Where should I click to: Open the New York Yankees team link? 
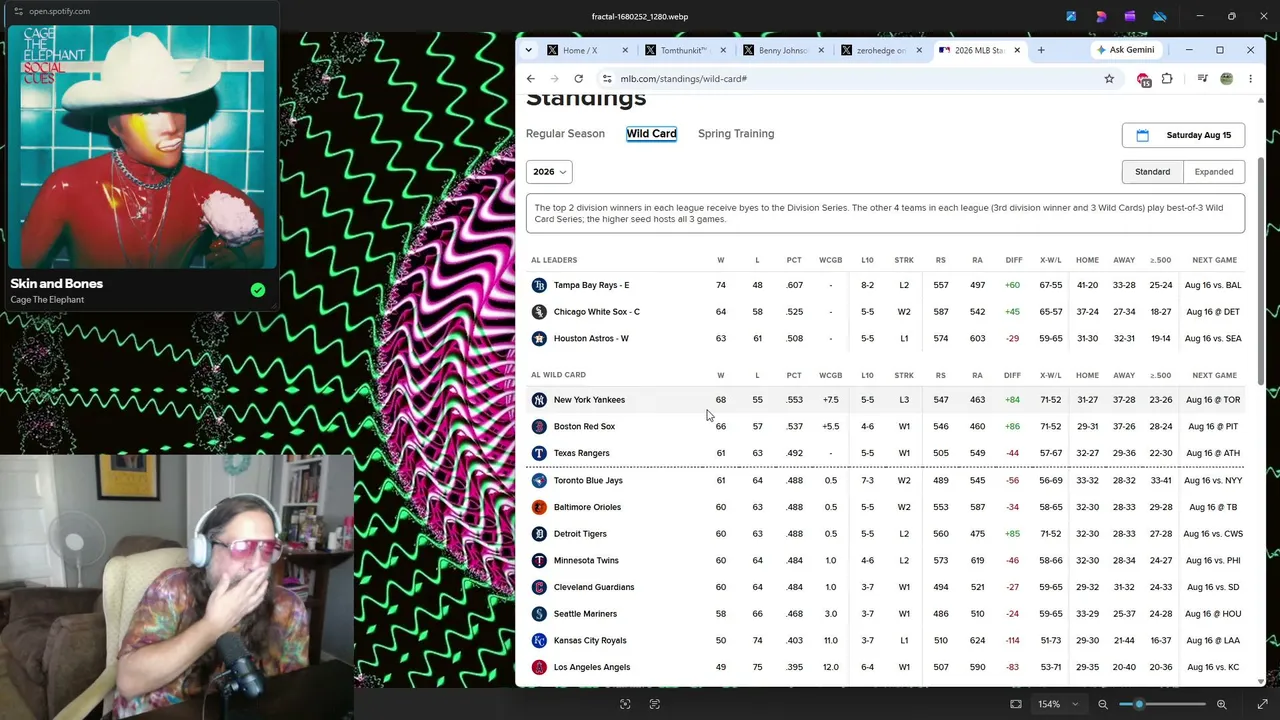tap(589, 400)
